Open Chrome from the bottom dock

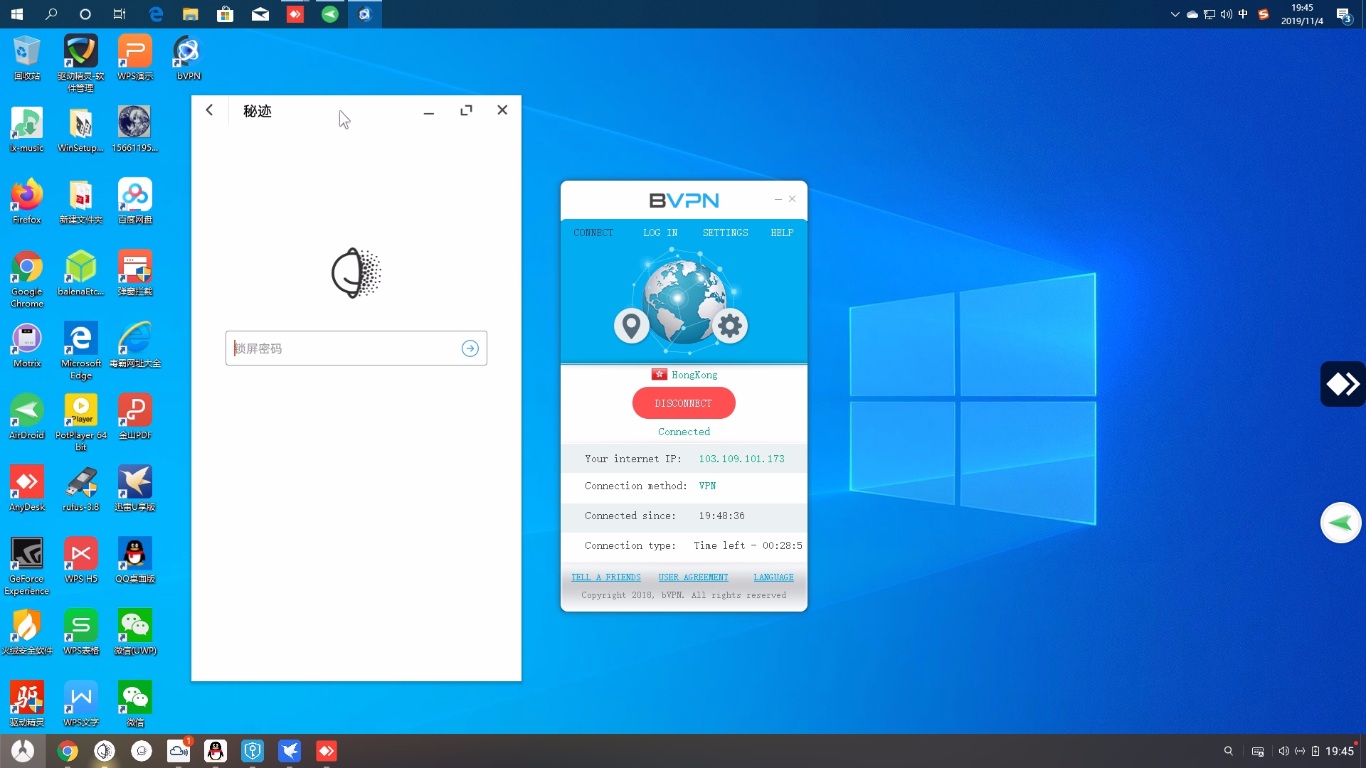68,751
